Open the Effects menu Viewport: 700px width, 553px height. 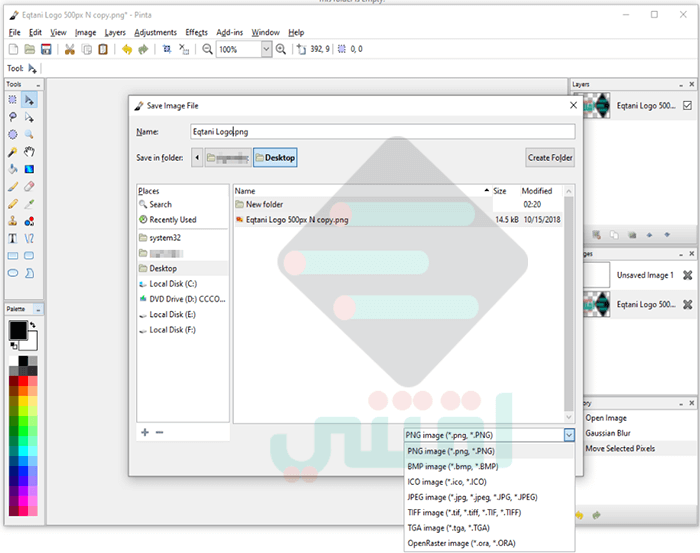pyautogui.click(x=196, y=33)
